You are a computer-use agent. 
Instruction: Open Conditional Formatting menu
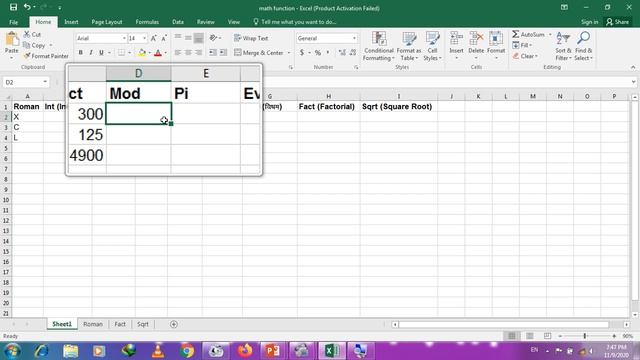(378, 46)
